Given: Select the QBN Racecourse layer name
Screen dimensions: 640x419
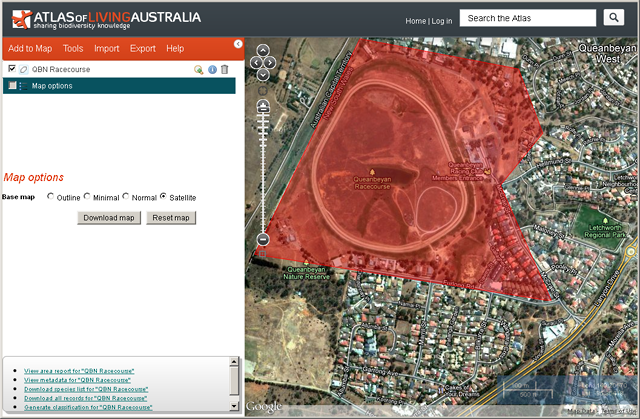Looking at the screenshot, I should click(61, 69).
